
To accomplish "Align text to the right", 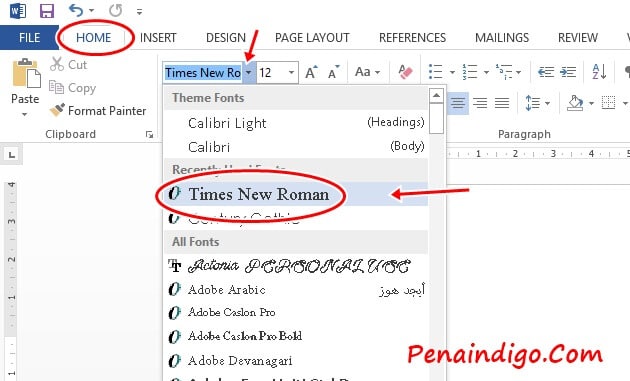I will click(480, 103).
